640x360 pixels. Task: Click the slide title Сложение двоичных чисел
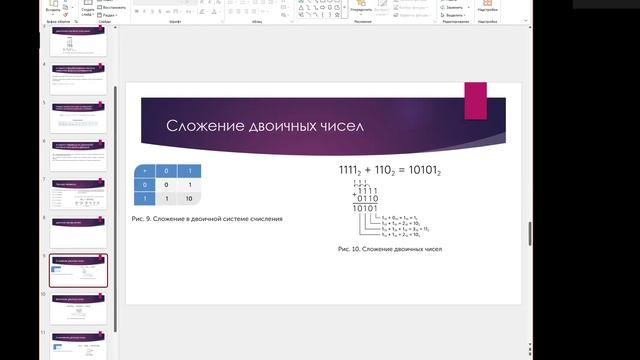(x=265, y=126)
